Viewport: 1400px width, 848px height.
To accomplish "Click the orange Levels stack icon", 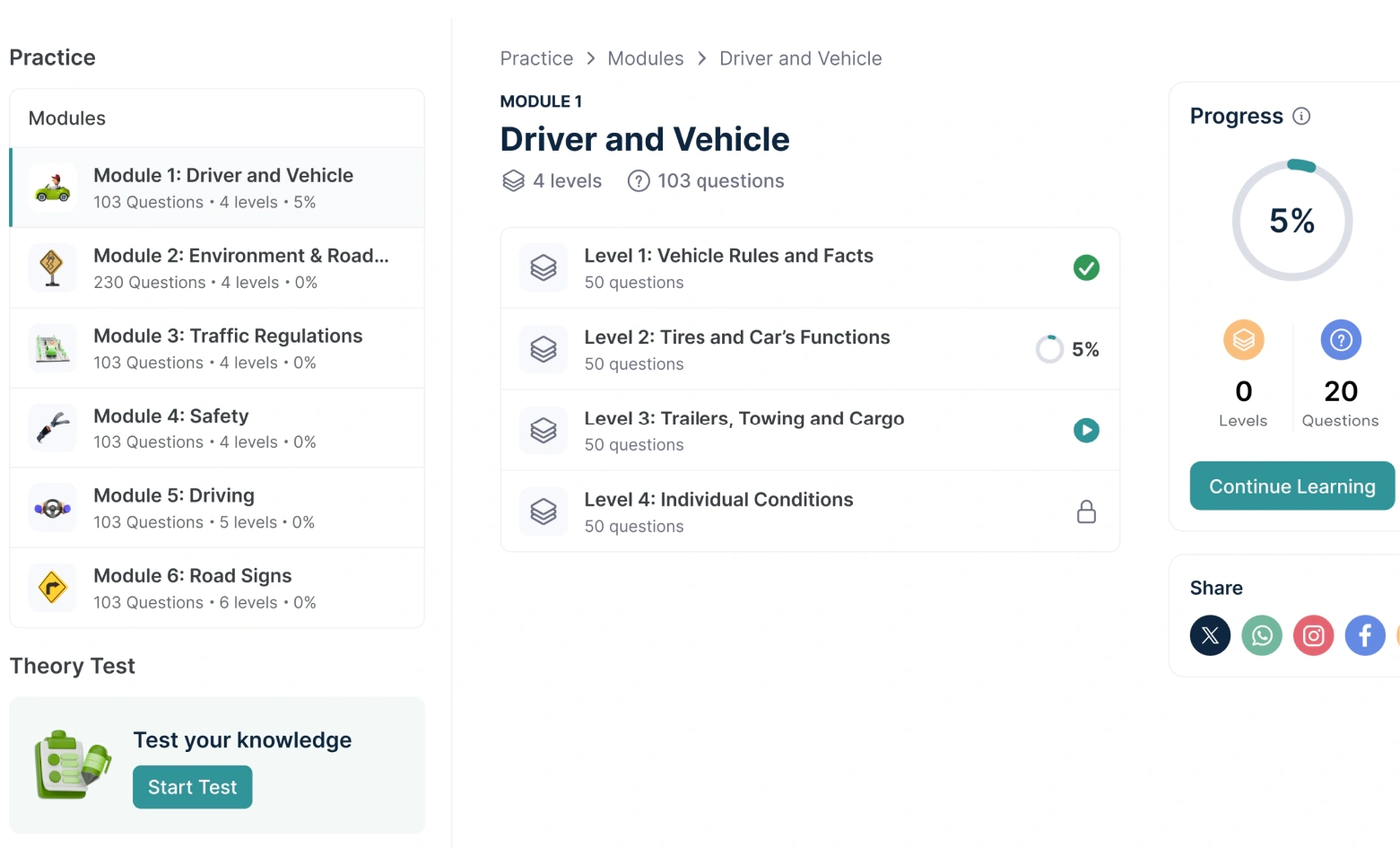I will pyautogui.click(x=1243, y=340).
